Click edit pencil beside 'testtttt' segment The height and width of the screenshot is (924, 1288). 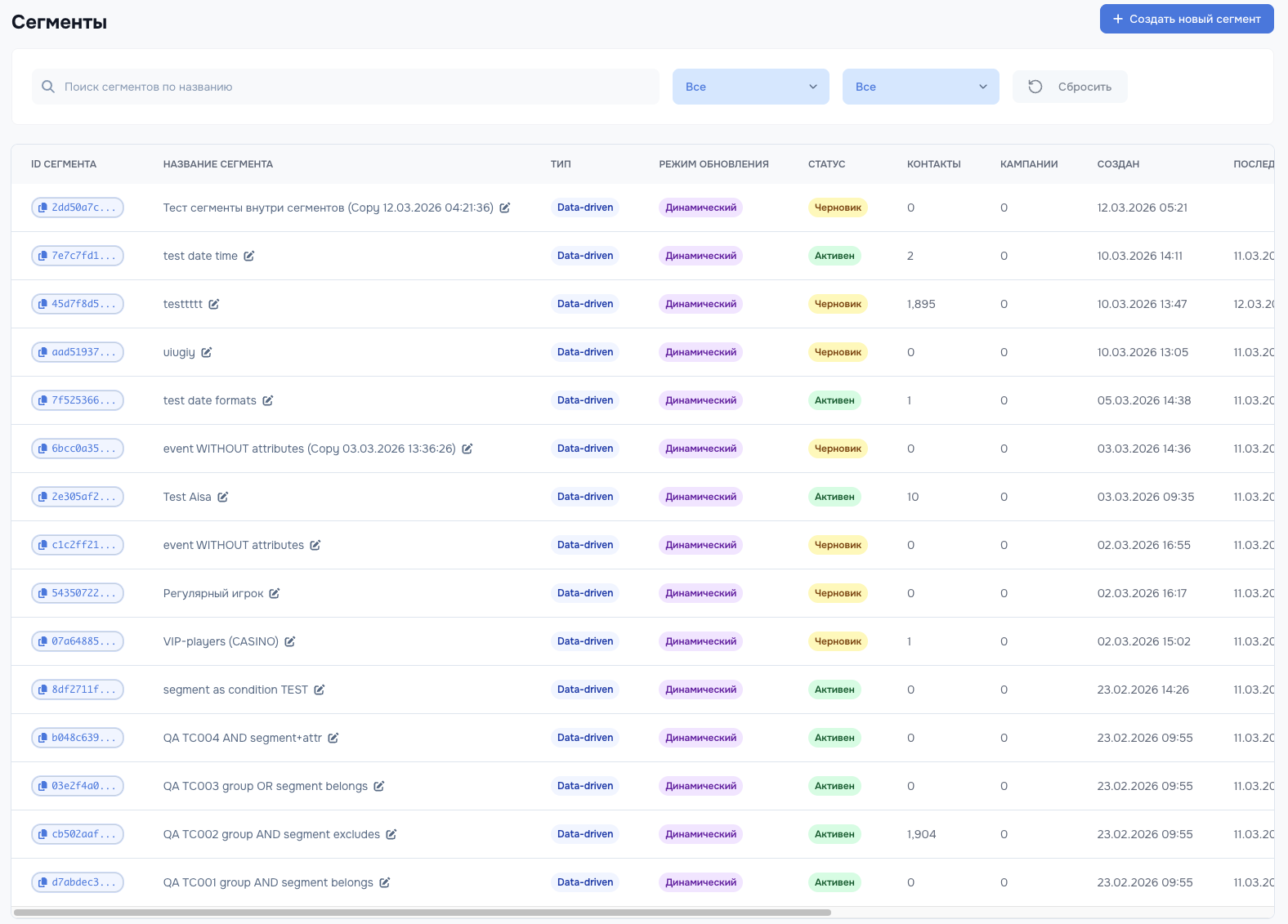click(214, 304)
